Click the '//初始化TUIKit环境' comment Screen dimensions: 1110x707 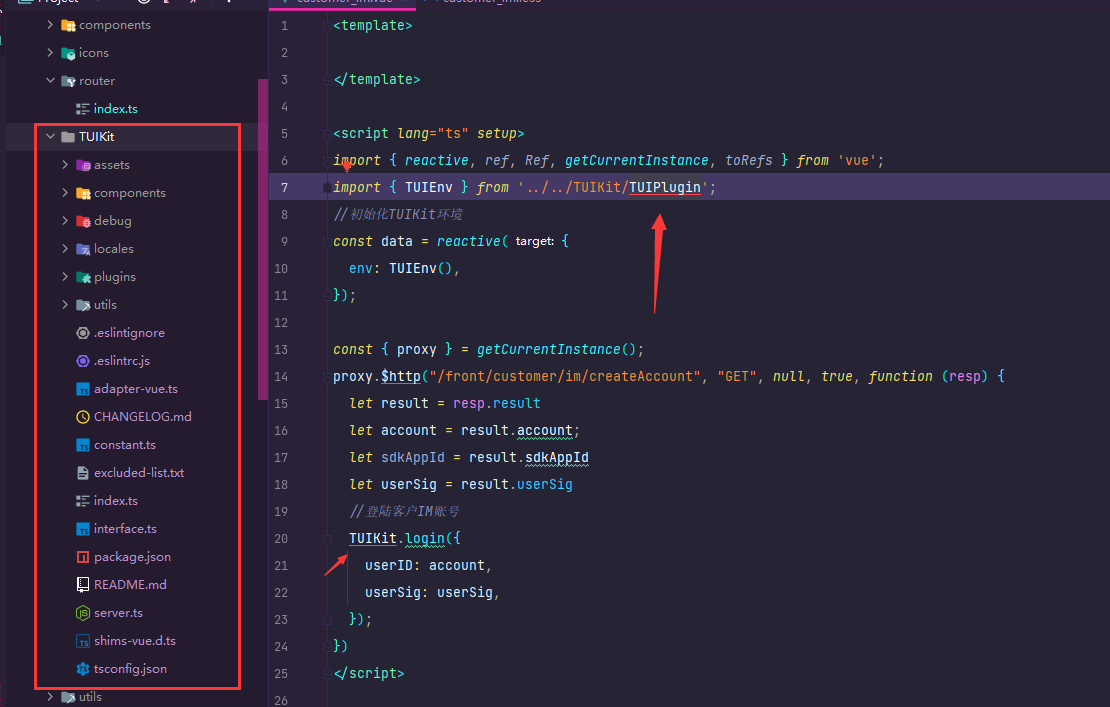(x=398, y=214)
